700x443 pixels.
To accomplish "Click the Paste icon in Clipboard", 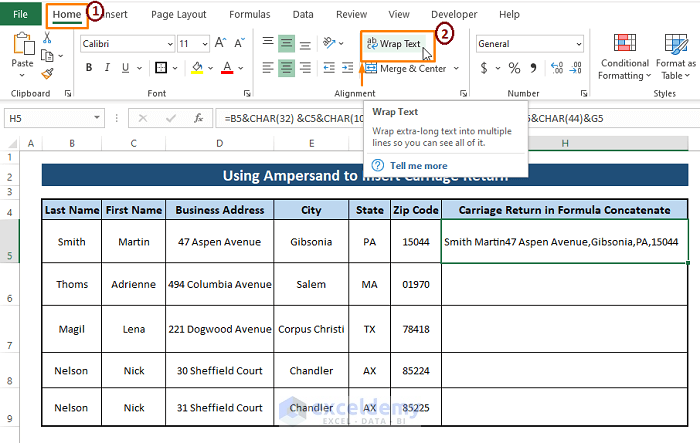I will click(22, 46).
